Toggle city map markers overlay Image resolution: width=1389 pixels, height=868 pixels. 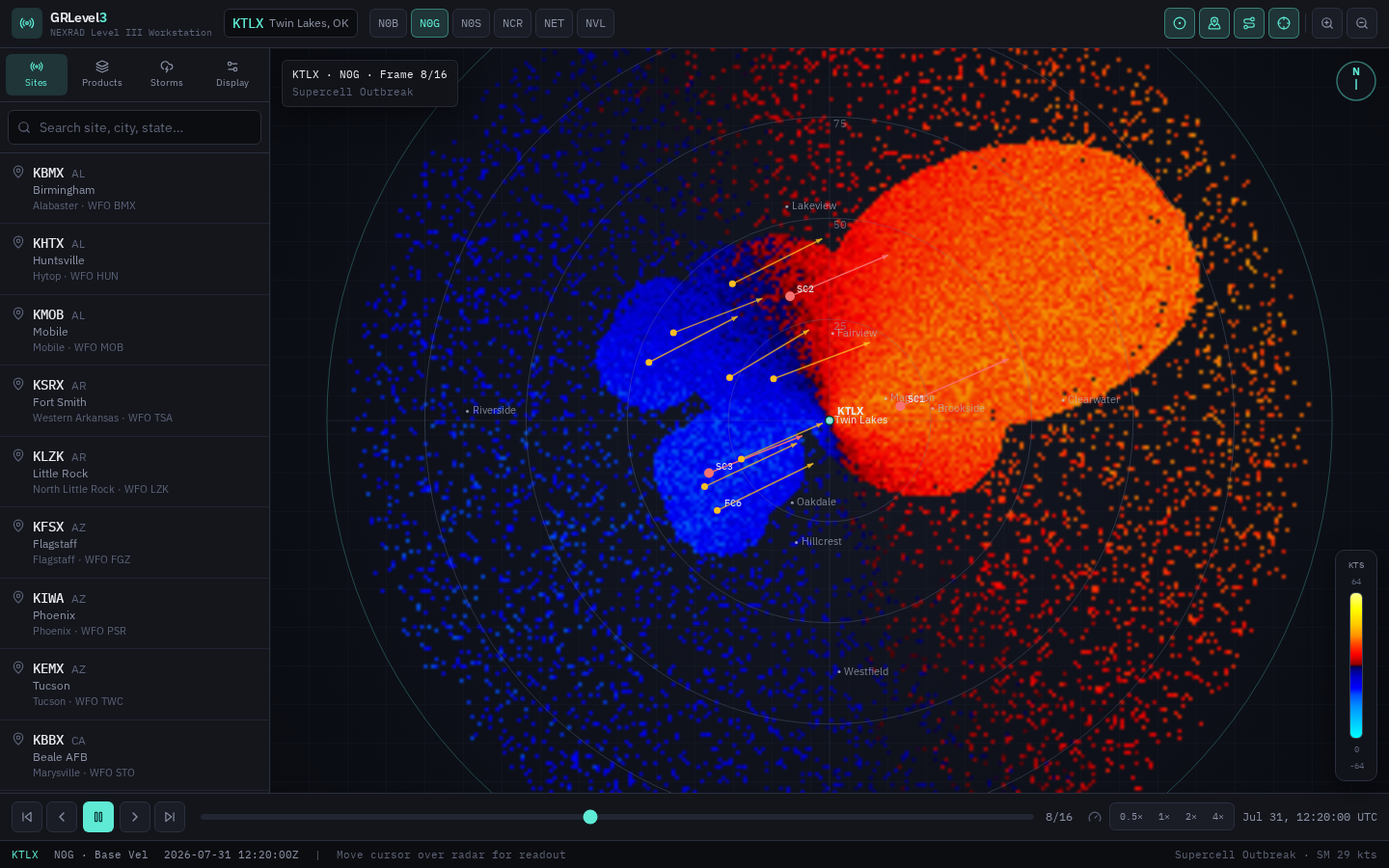[x=1214, y=23]
